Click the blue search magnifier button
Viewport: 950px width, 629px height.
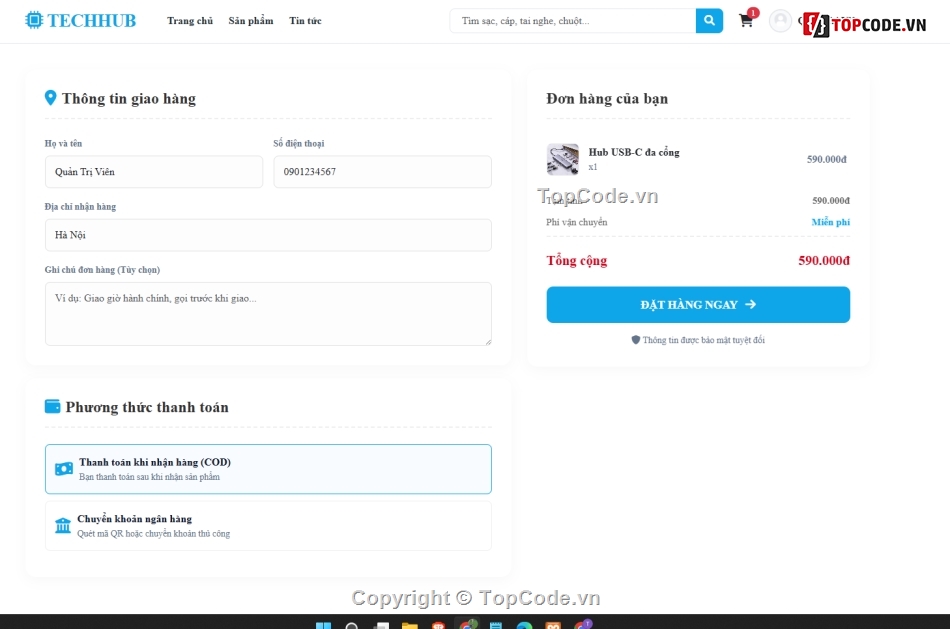pyautogui.click(x=709, y=21)
